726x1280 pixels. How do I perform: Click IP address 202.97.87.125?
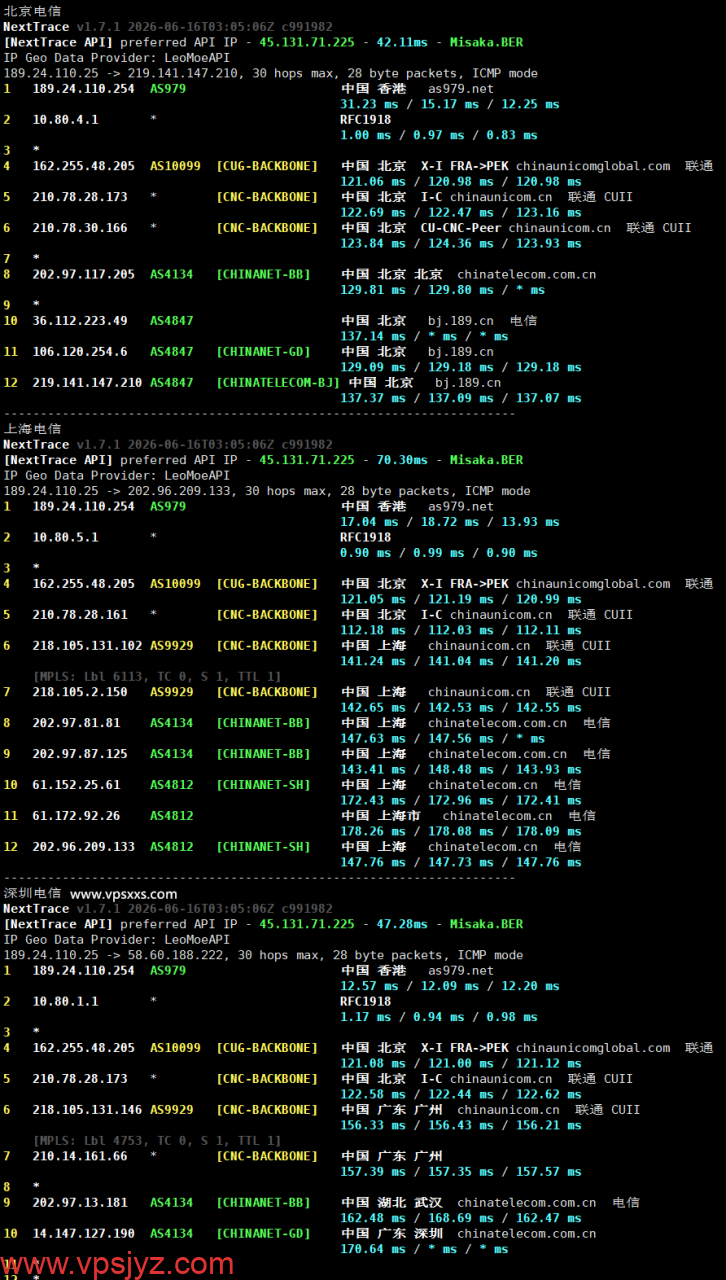(x=80, y=754)
